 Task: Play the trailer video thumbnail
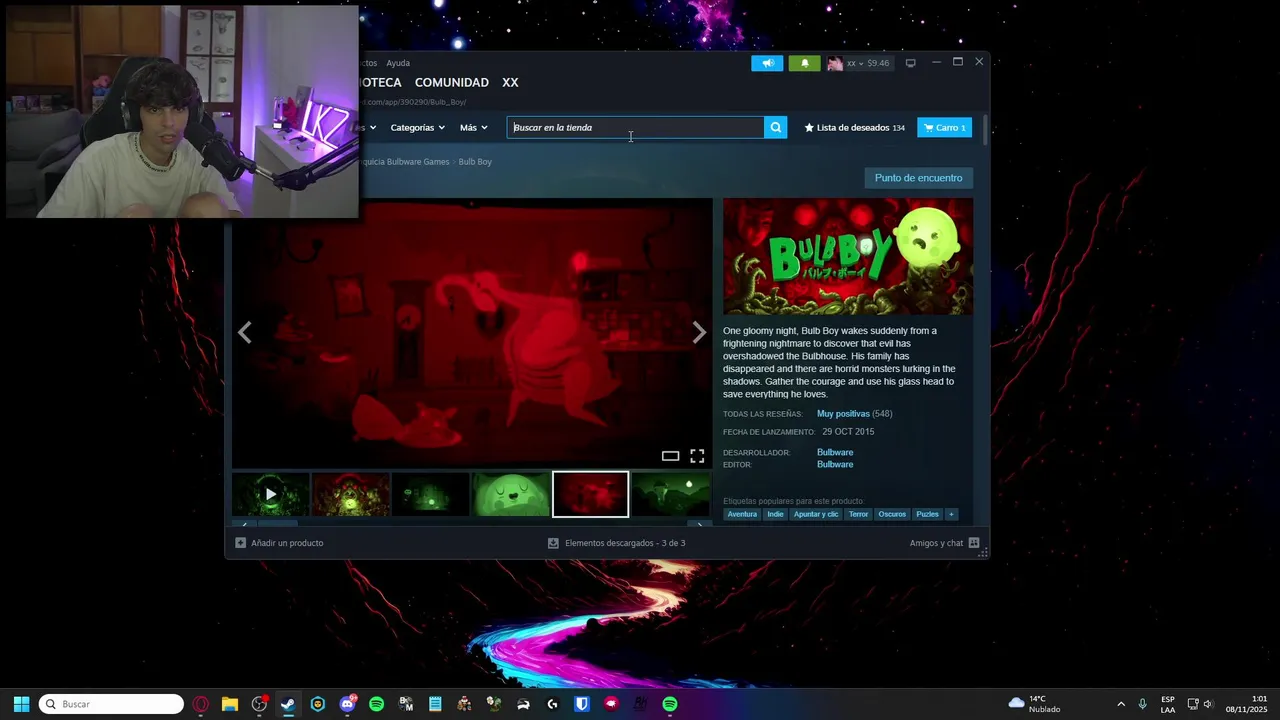click(x=270, y=494)
